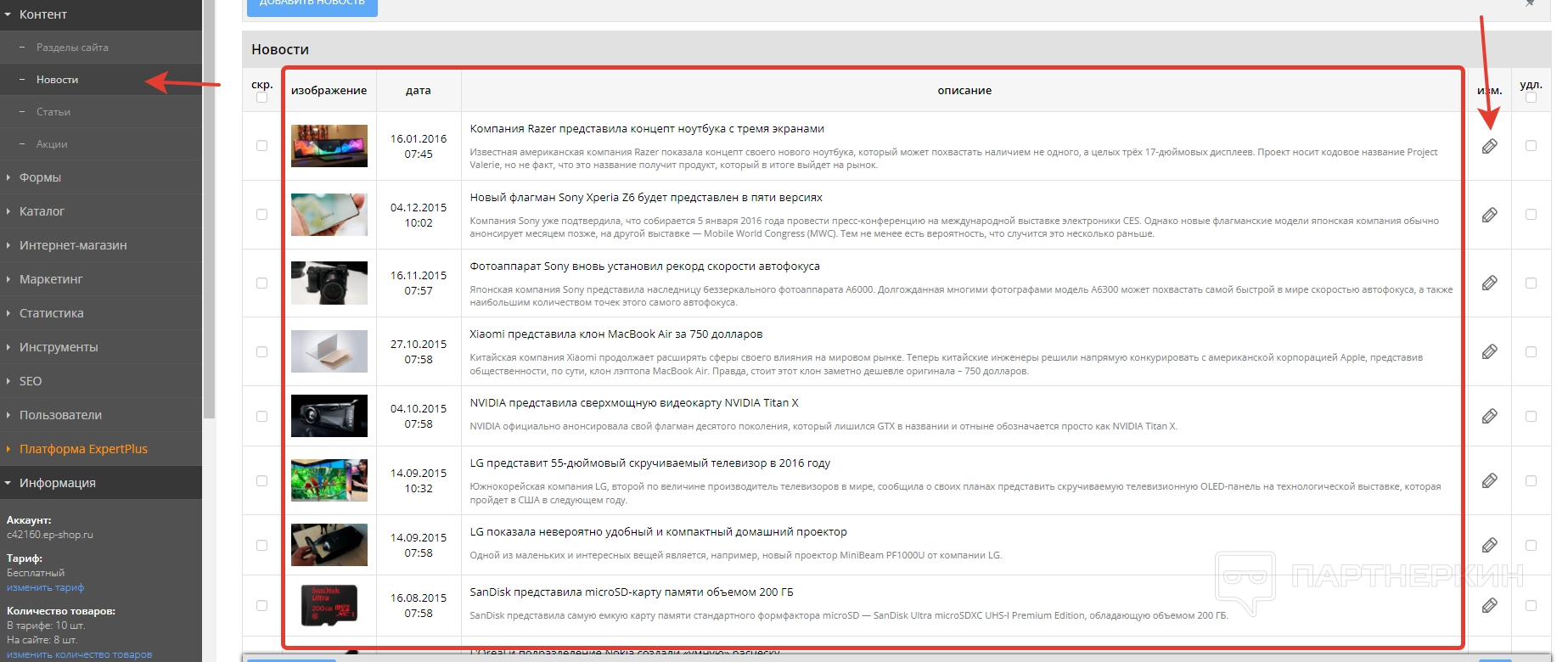Open the editor for the Sony autofocus record news

pos(1489,283)
